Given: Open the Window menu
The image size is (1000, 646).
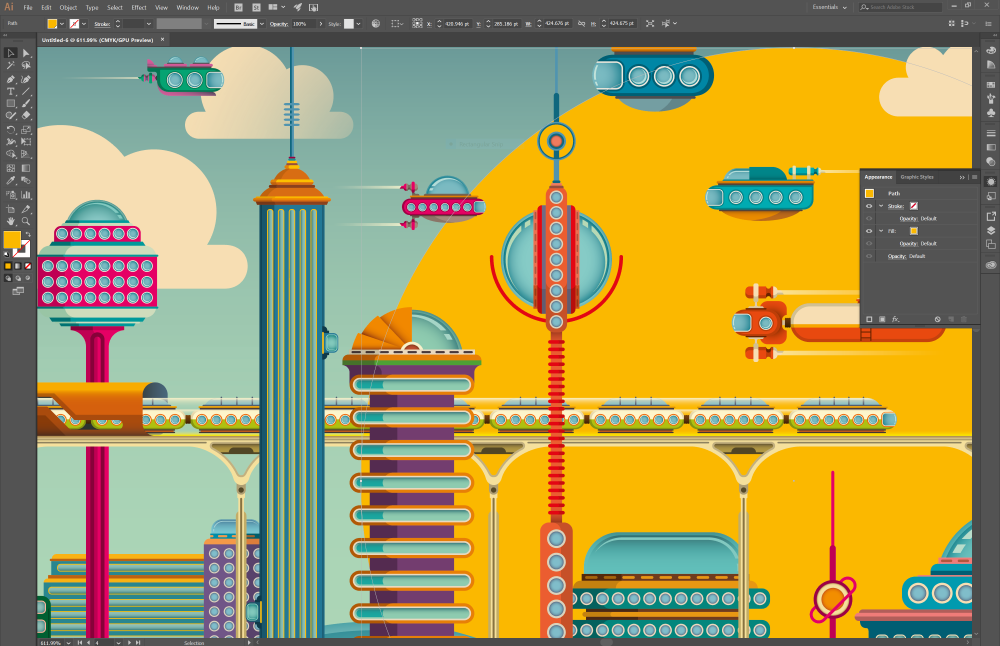Looking at the screenshot, I should [x=188, y=8].
